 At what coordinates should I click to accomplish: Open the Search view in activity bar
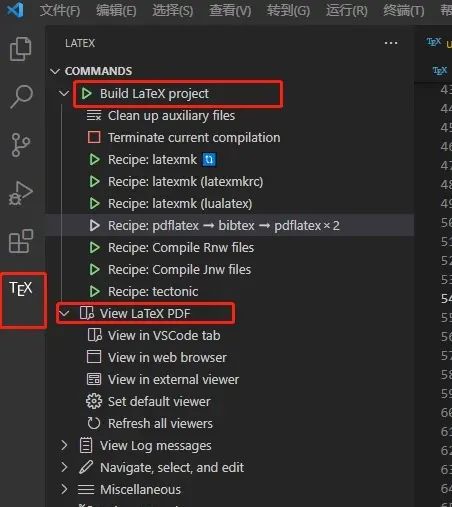21,96
